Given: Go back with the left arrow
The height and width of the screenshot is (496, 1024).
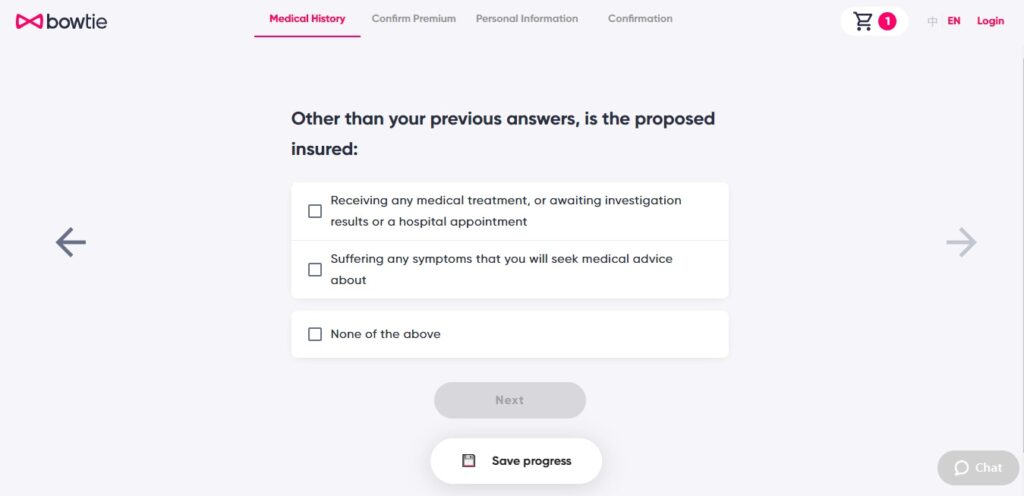Looking at the screenshot, I should (x=71, y=242).
